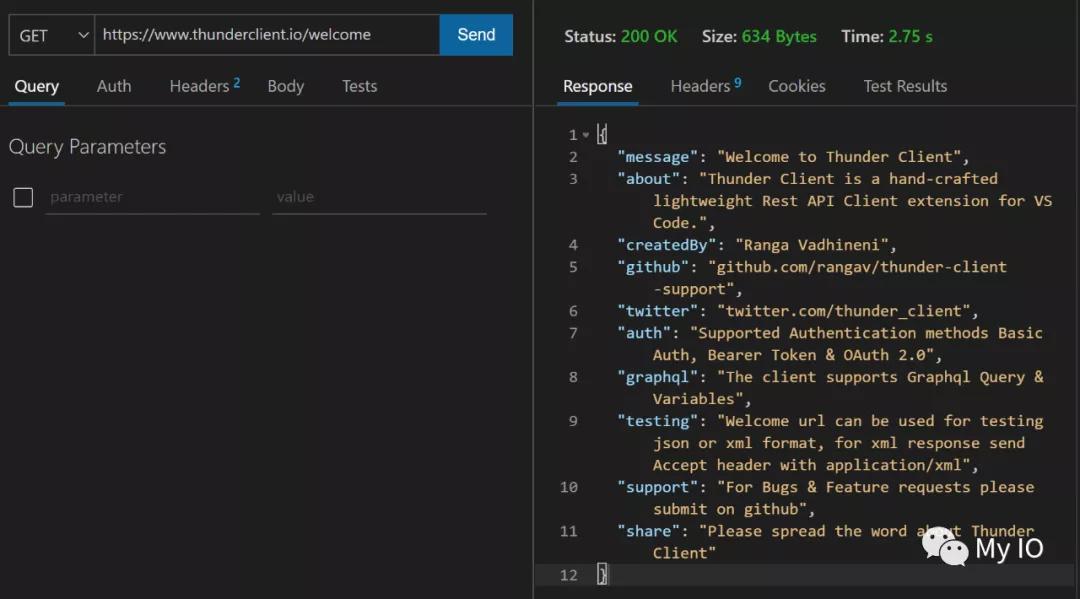Select the request Headers tab
The image size is (1080, 599).
coord(204,86)
